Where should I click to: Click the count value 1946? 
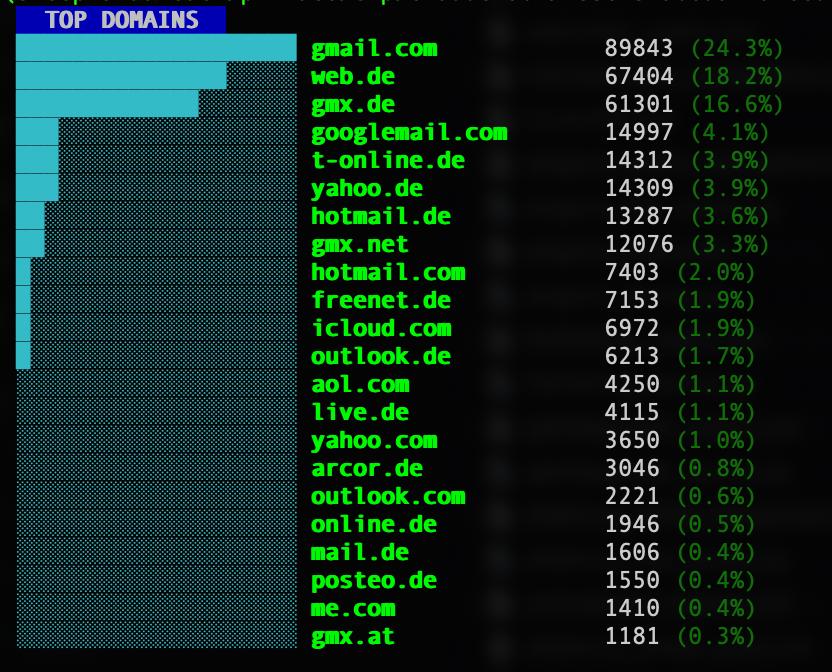pyautogui.click(x=632, y=524)
